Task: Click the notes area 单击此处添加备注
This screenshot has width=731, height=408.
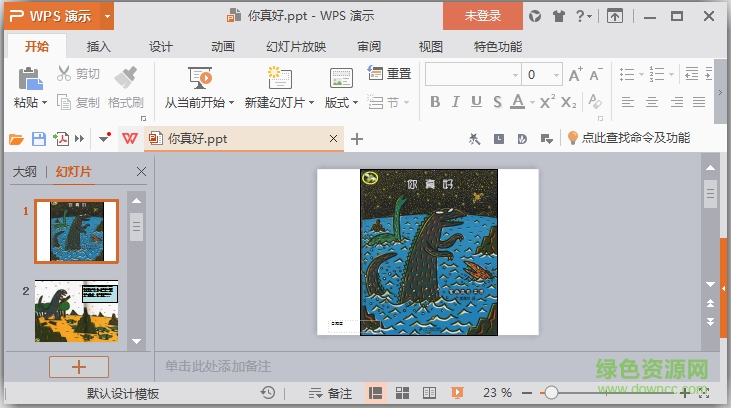Action: click(x=218, y=367)
